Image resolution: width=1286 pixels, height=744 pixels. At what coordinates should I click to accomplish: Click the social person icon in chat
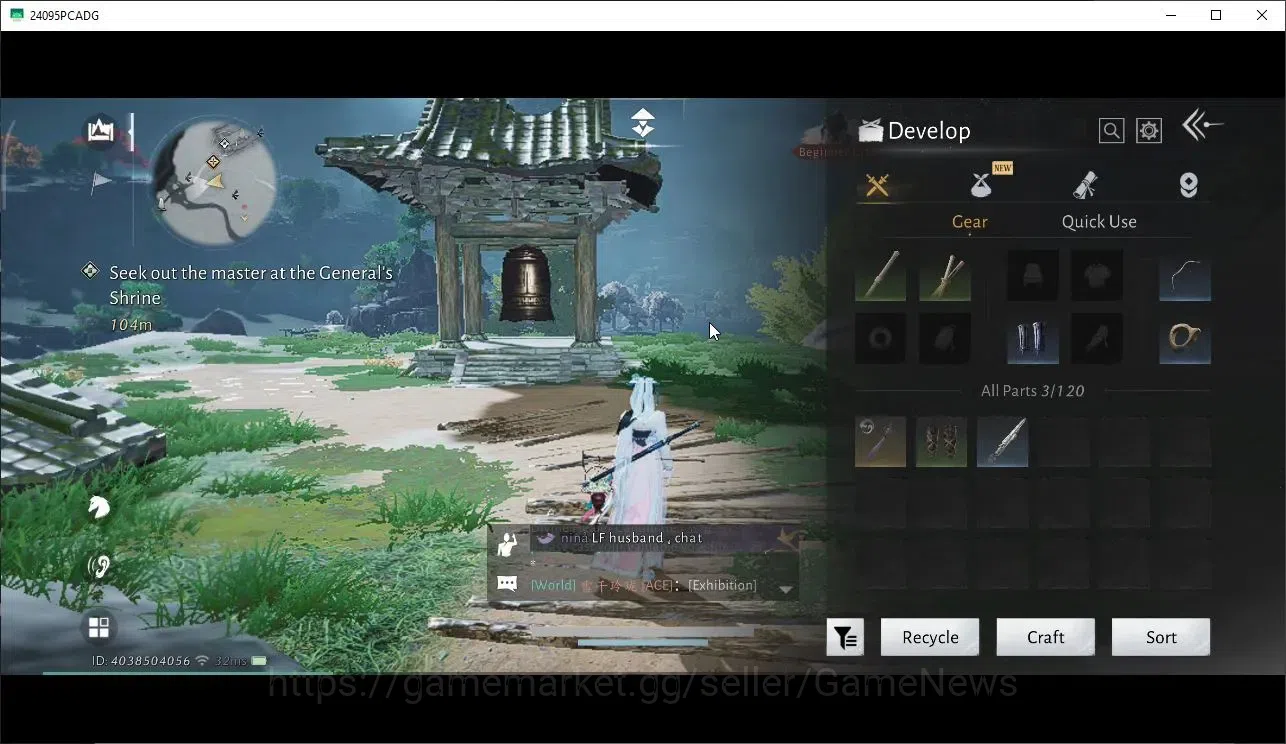[x=508, y=543]
